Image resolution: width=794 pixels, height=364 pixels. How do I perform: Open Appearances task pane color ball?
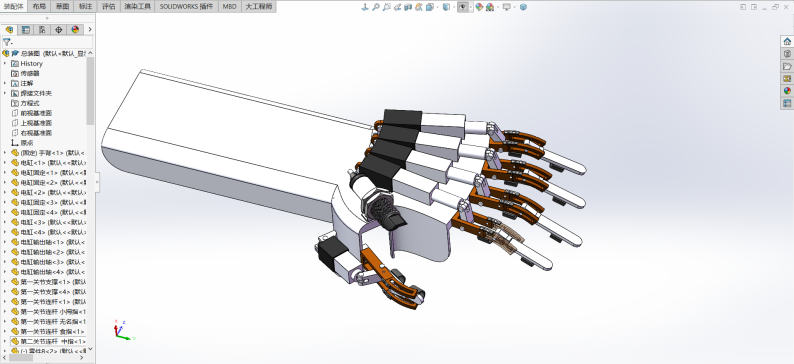(787, 91)
